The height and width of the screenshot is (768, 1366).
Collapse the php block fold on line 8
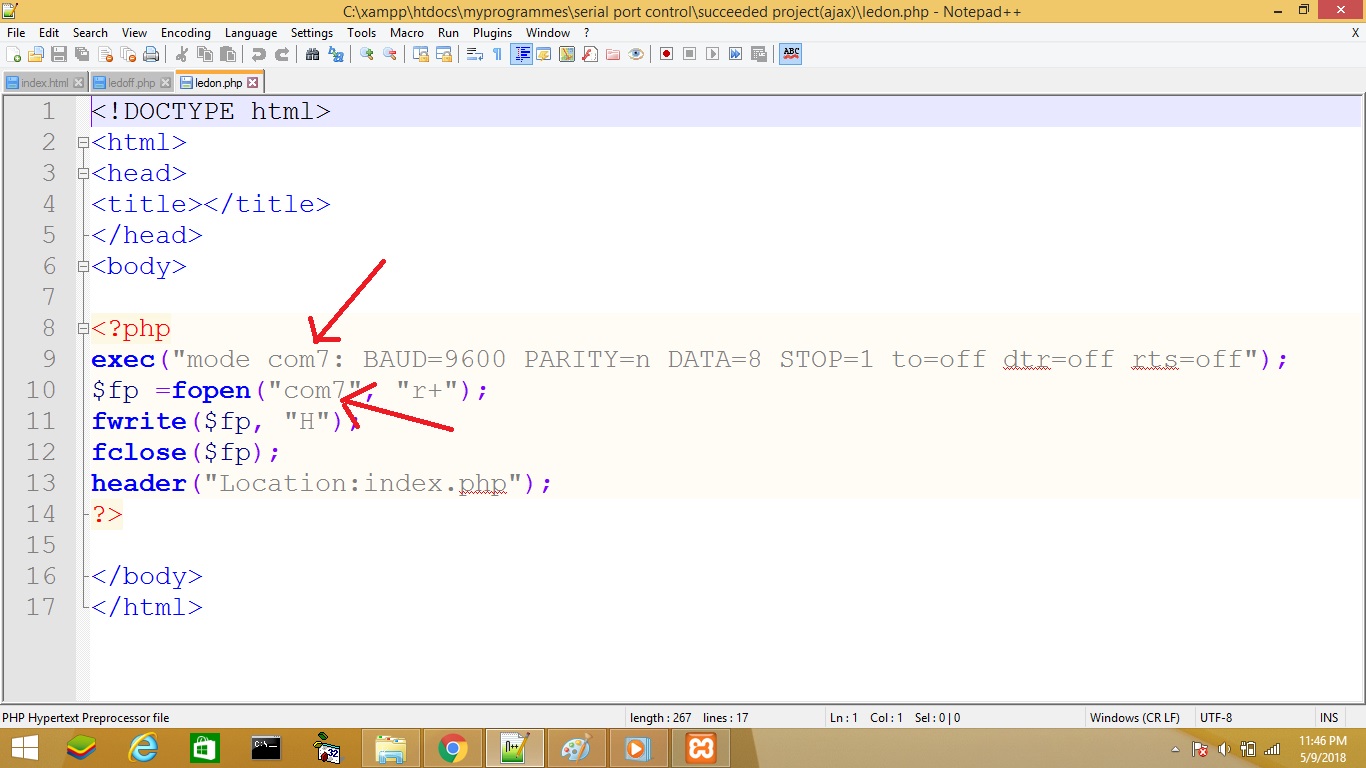coord(83,329)
